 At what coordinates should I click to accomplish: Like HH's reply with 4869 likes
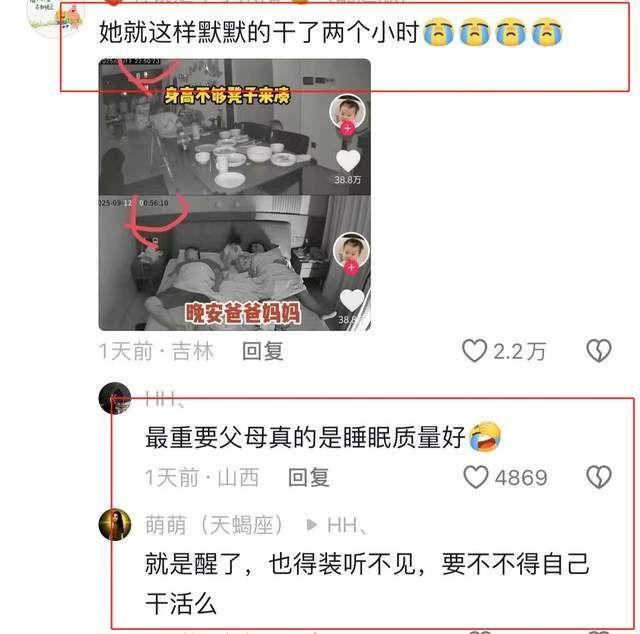[476, 477]
